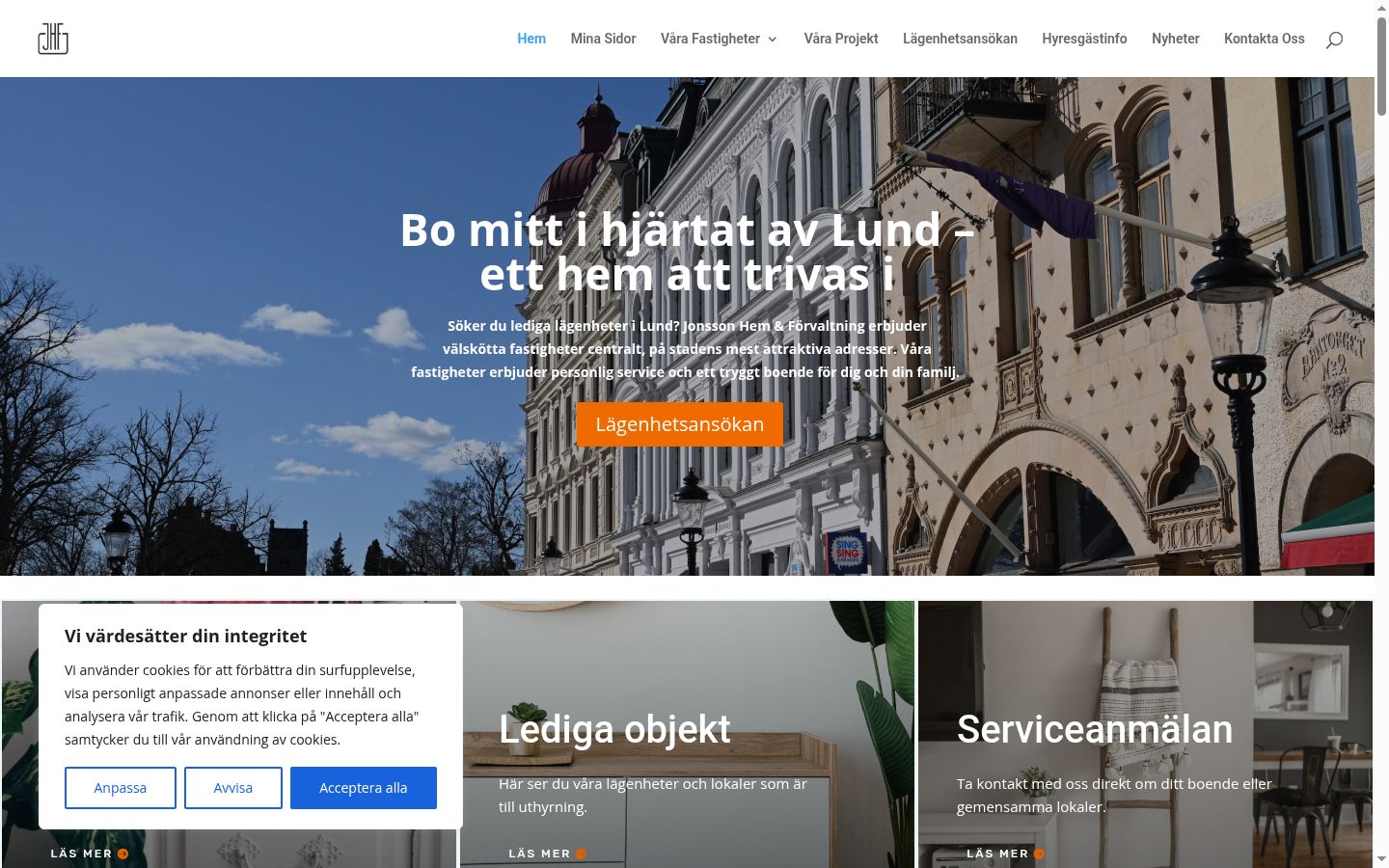The width and height of the screenshot is (1389, 868).
Task: Click the page vertical scrollbar thumb
Action: click(1381, 66)
